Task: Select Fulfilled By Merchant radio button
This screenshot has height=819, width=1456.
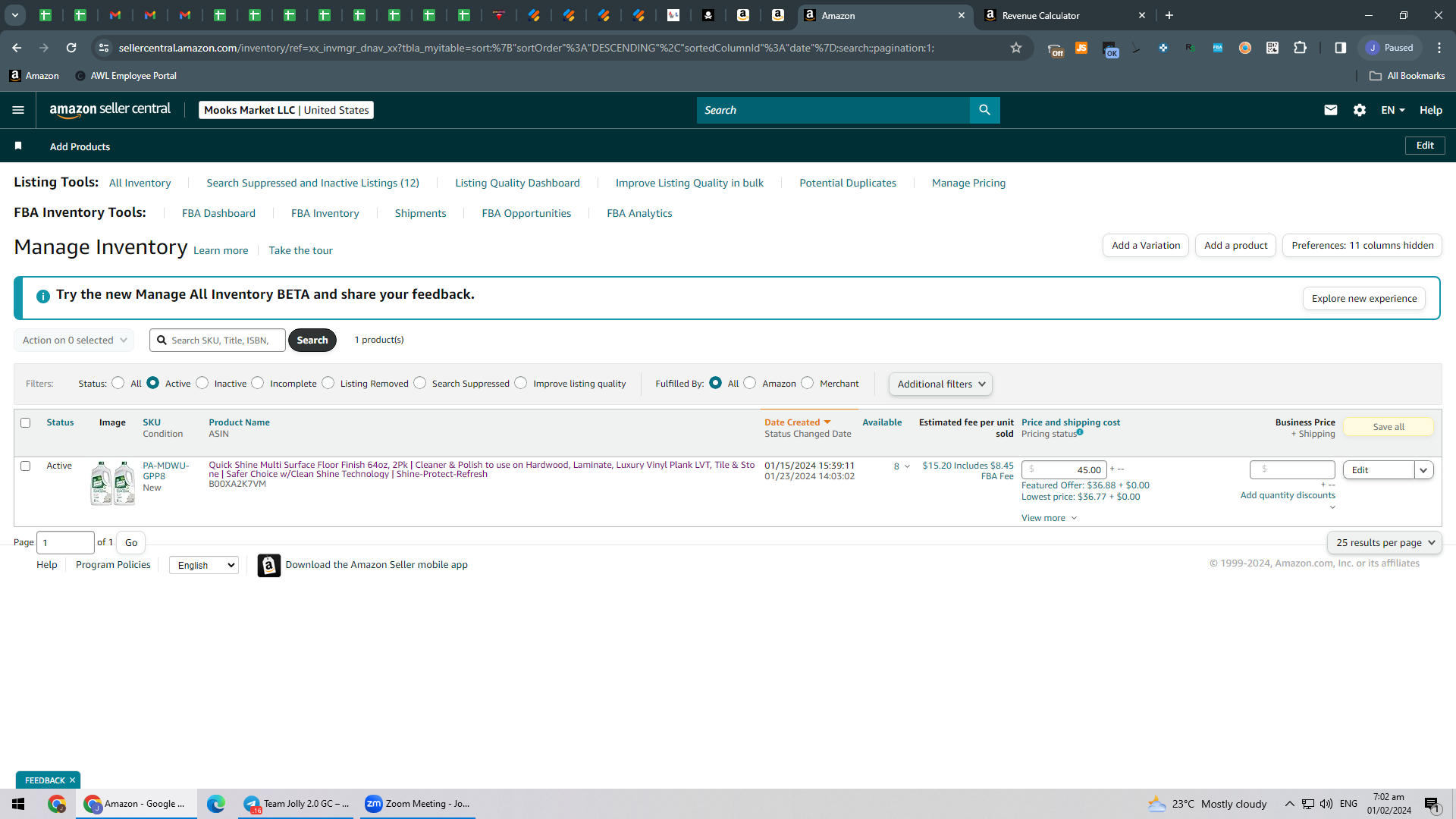Action: pyautogui.click(x=807, y=383)
